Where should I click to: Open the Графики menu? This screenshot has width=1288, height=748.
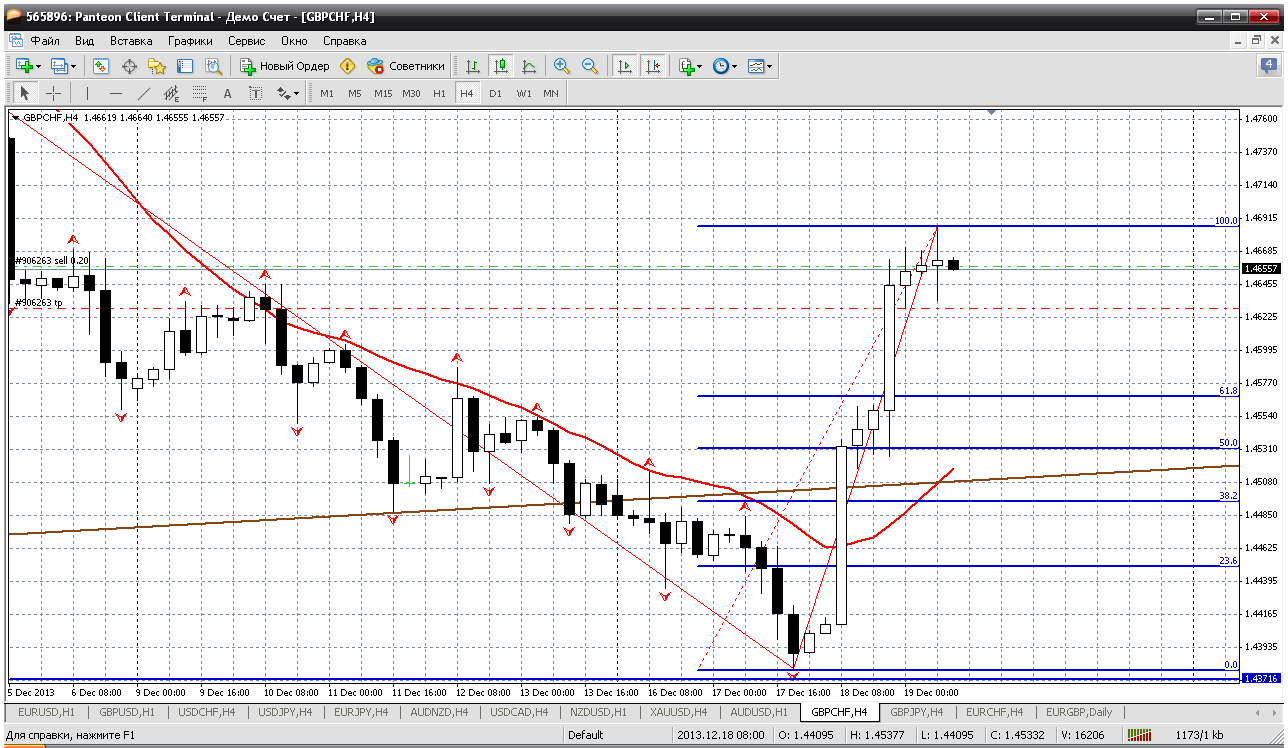[x=190, y=41]
